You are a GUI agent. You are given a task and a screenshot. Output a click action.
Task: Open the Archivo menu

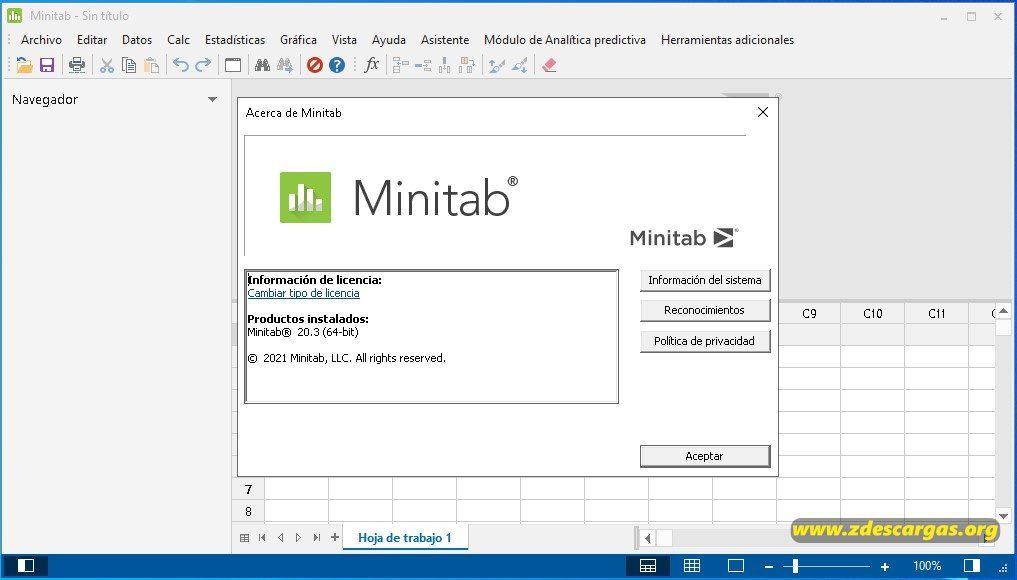click(x=42, y=40)
